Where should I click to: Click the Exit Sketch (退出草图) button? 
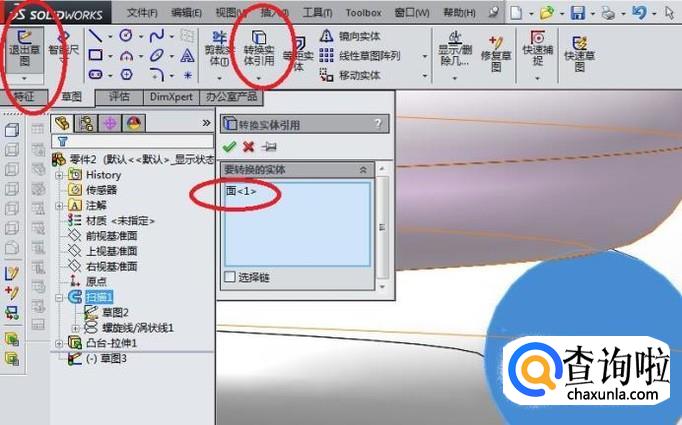coord(24,49)
